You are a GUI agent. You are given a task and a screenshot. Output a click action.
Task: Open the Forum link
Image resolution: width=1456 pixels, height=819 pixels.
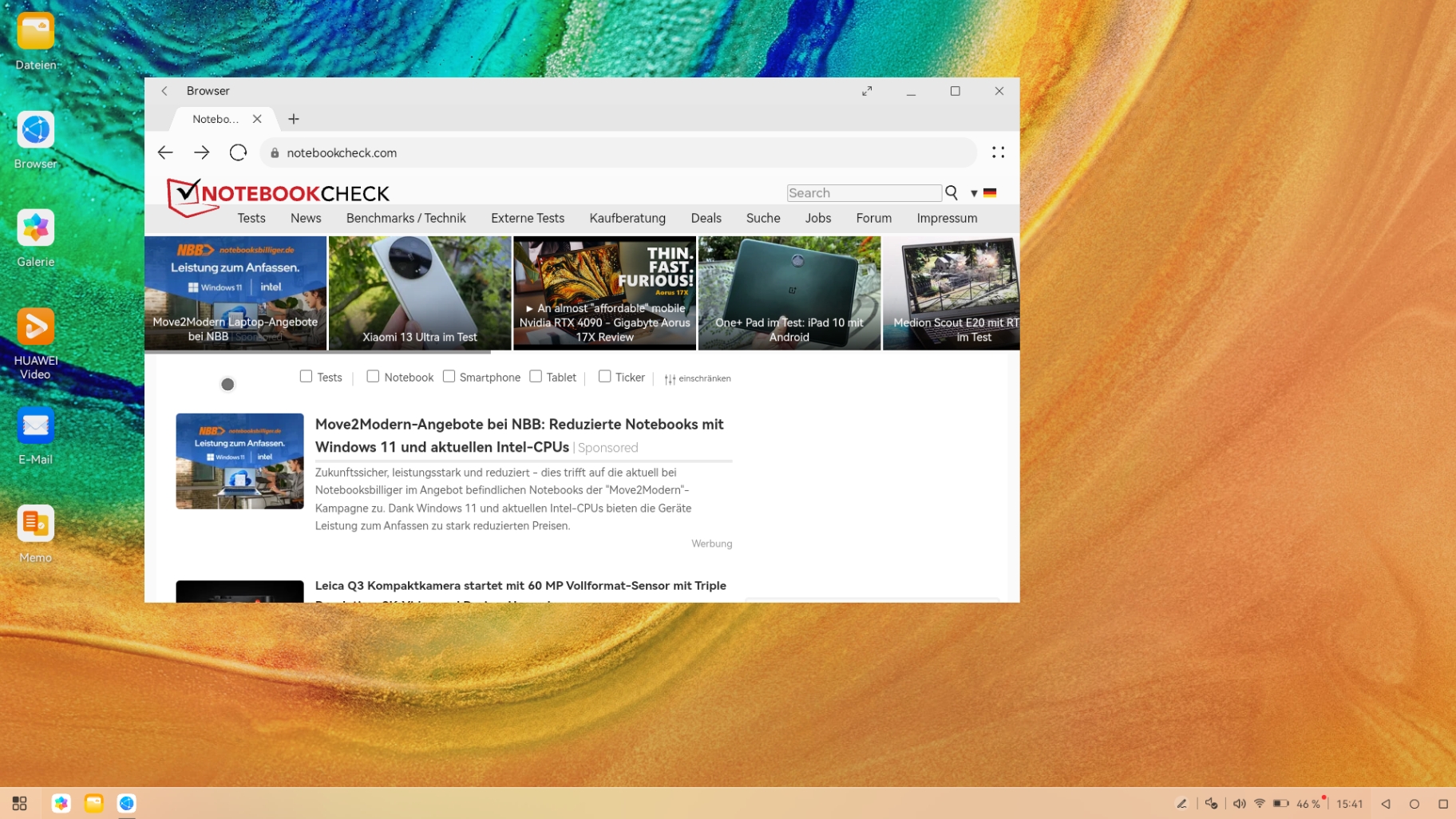874,218
